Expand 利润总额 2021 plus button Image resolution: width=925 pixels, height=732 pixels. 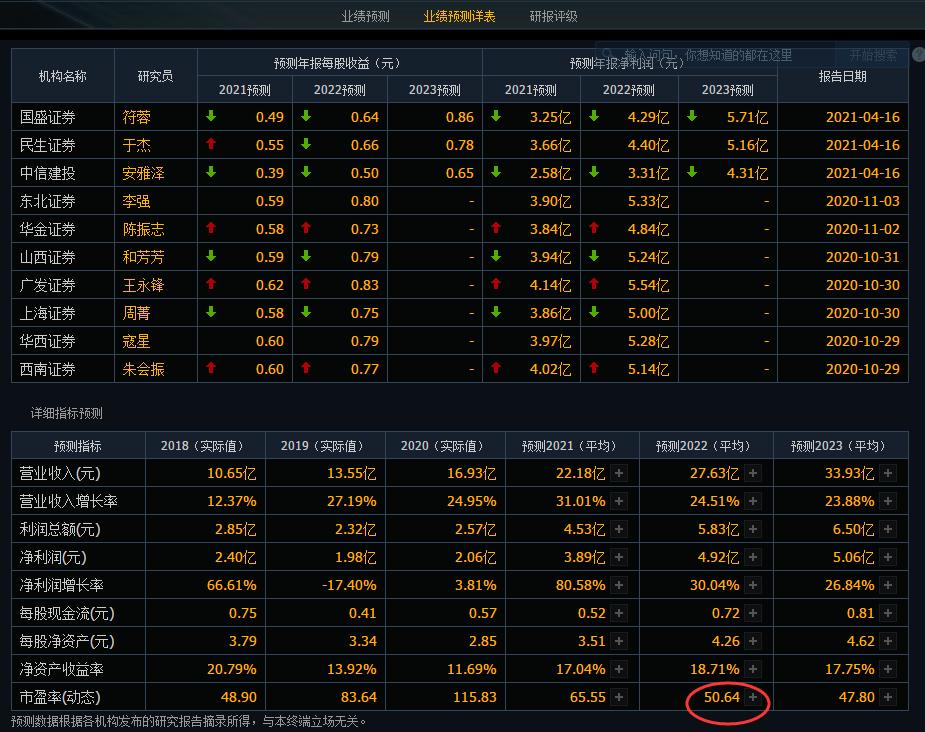pos(619,529)
